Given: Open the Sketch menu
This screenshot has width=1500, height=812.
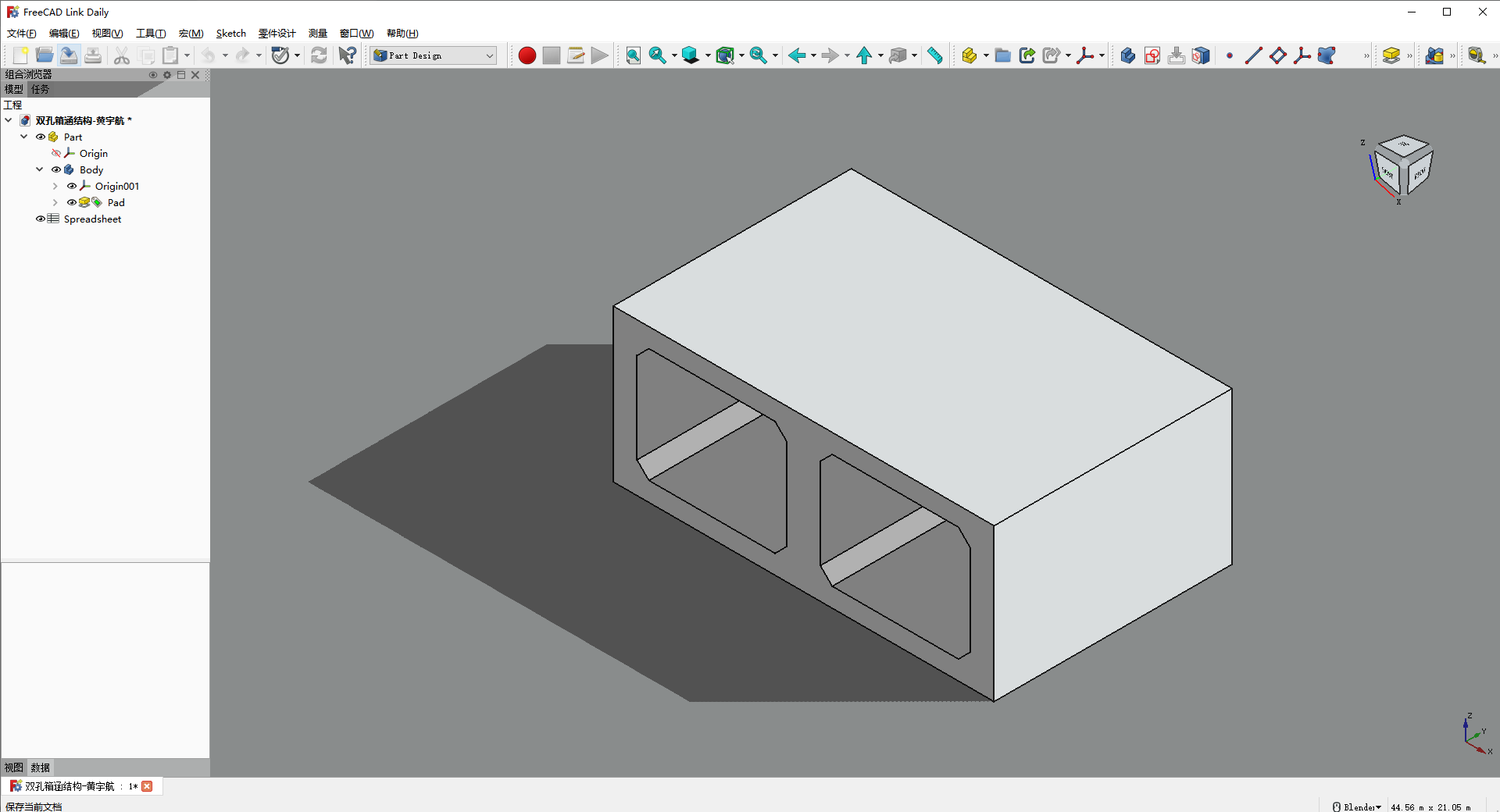Looking at the screenshot, I should click(x=230, y=34).
